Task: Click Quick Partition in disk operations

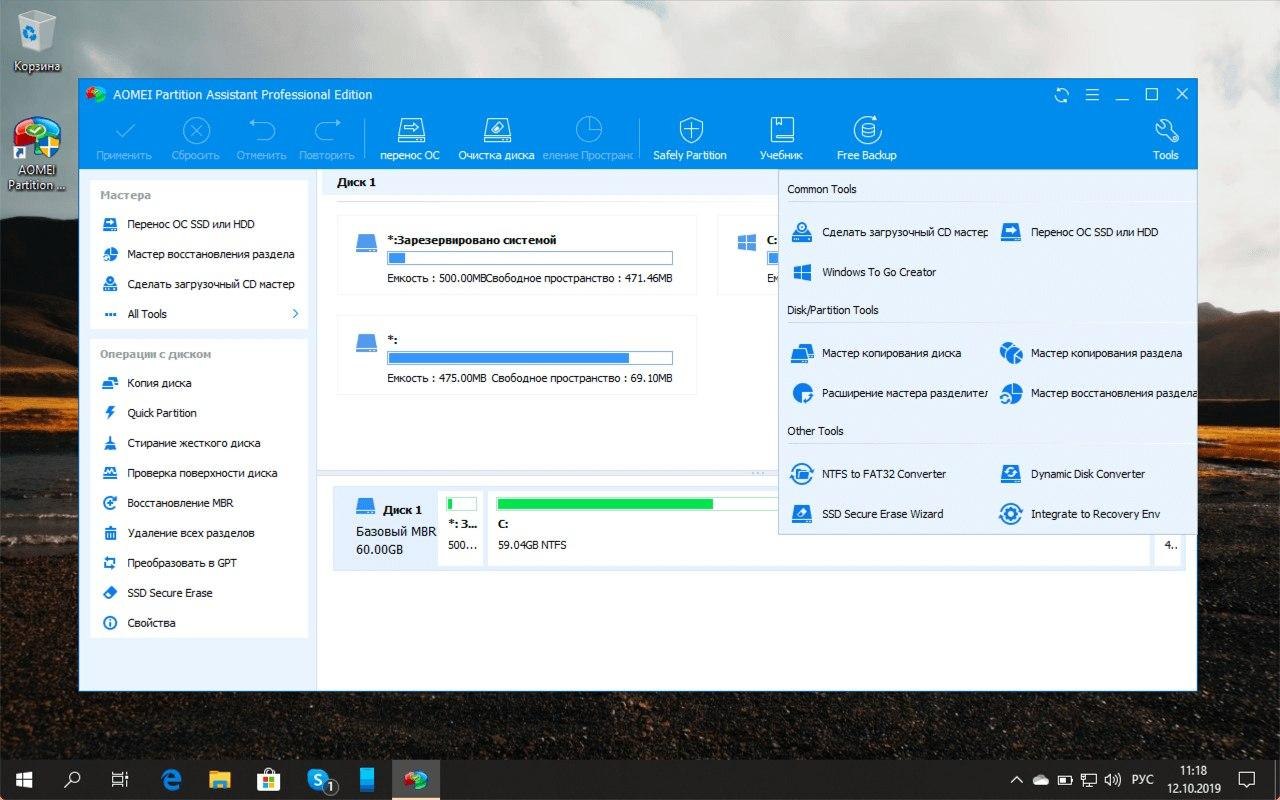Action: (161, 413)
